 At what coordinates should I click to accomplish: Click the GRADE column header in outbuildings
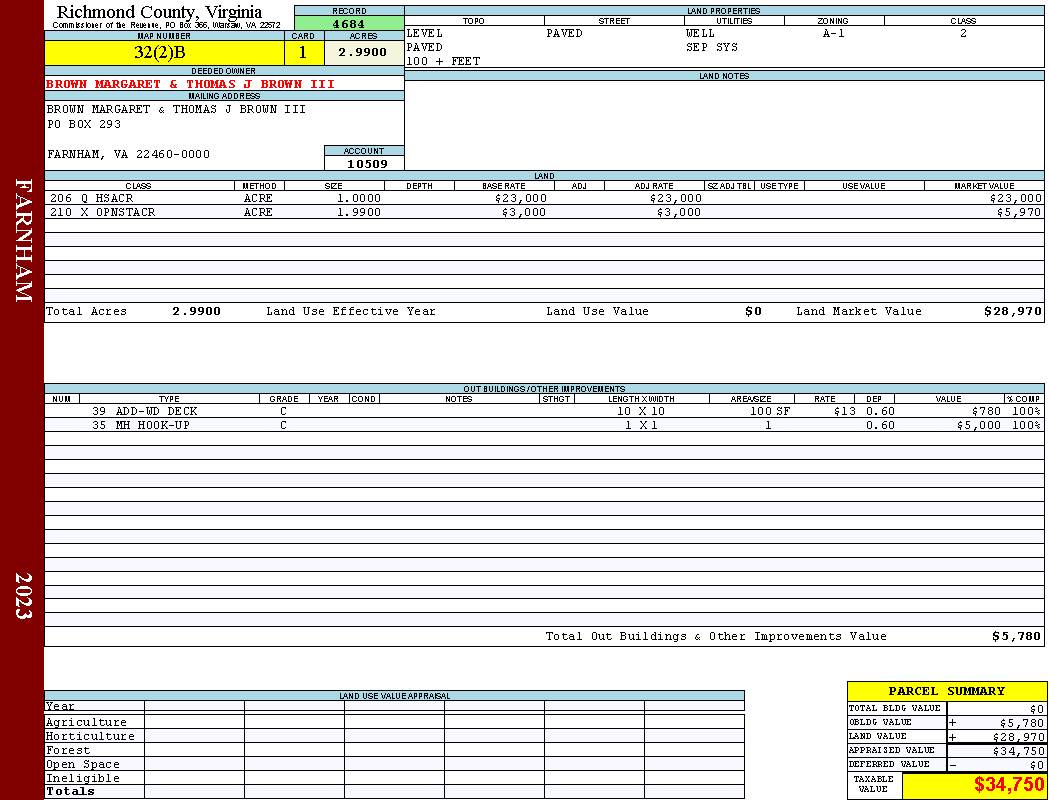[284, 399]
